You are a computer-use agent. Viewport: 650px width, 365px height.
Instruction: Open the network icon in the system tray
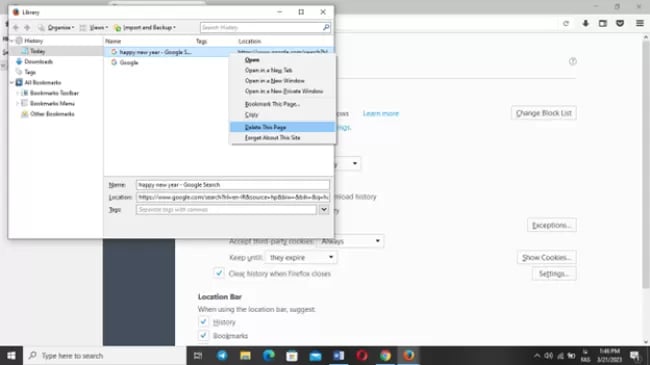click(560, 355)
